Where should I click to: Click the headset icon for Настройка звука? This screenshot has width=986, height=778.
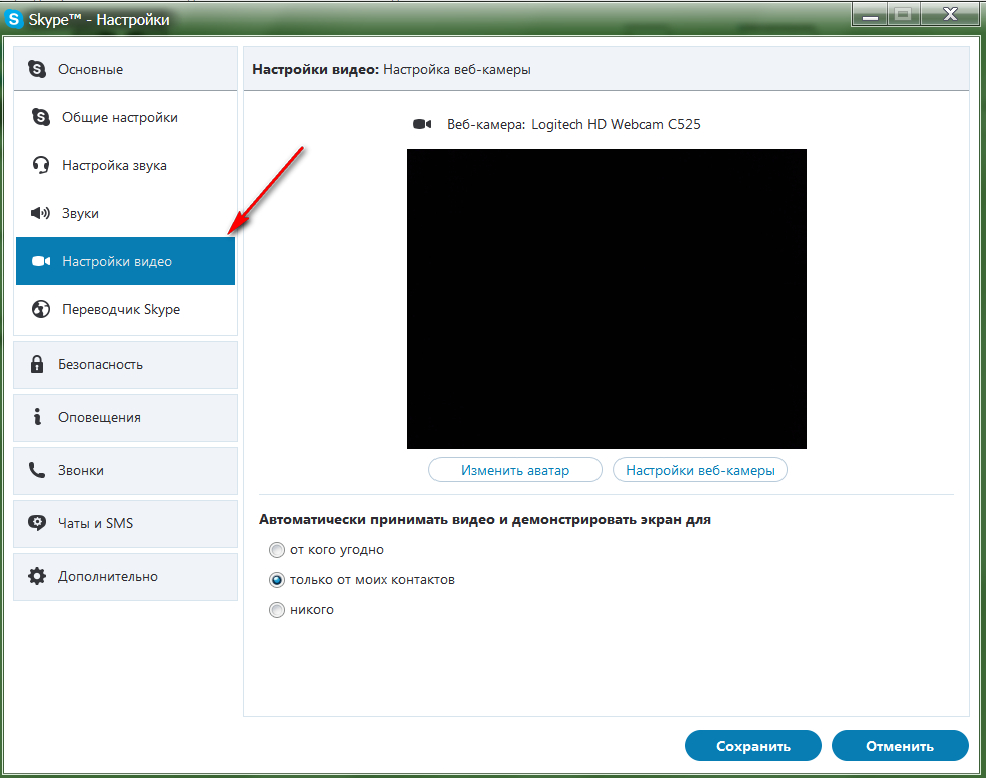pyautogui.click(x=41, y=165)
